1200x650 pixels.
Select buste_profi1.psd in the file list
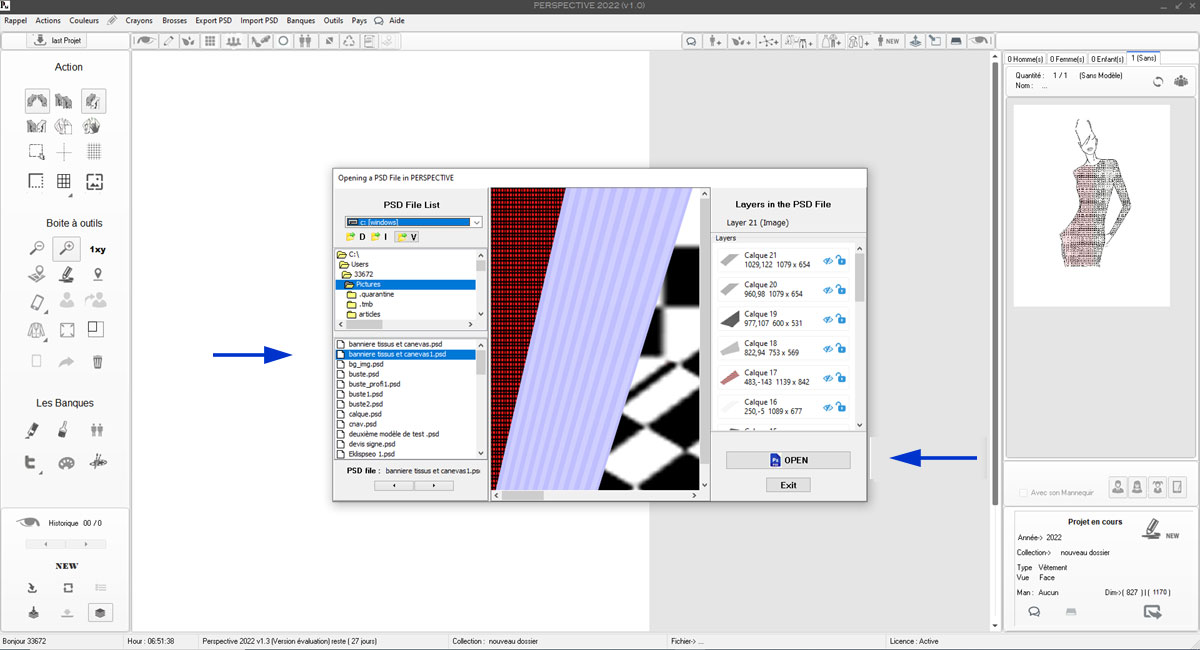click(374, 384)
